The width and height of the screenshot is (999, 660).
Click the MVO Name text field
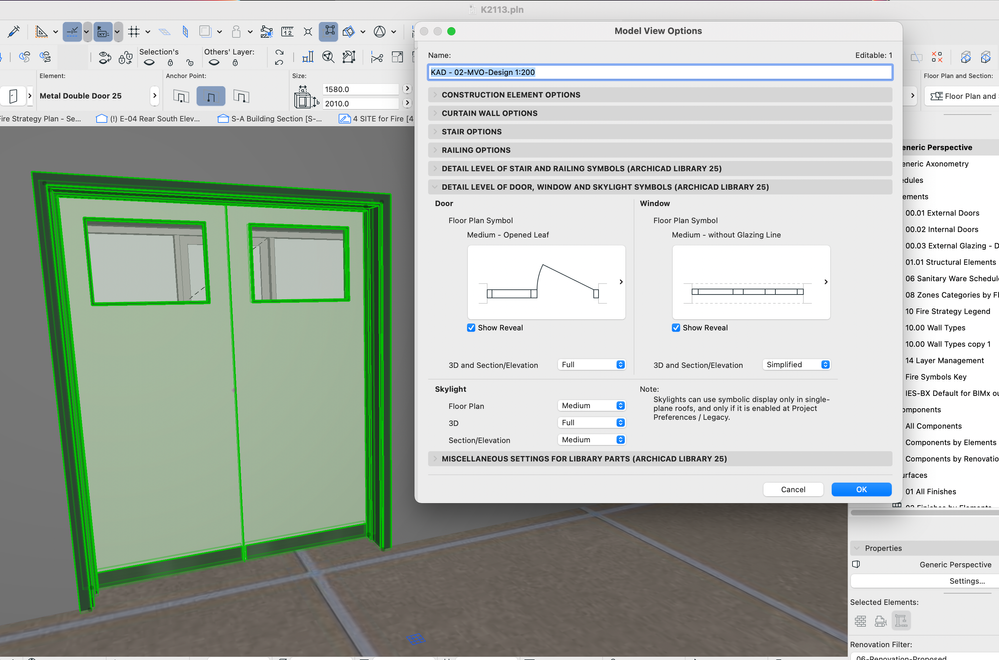tap(659, 72)
